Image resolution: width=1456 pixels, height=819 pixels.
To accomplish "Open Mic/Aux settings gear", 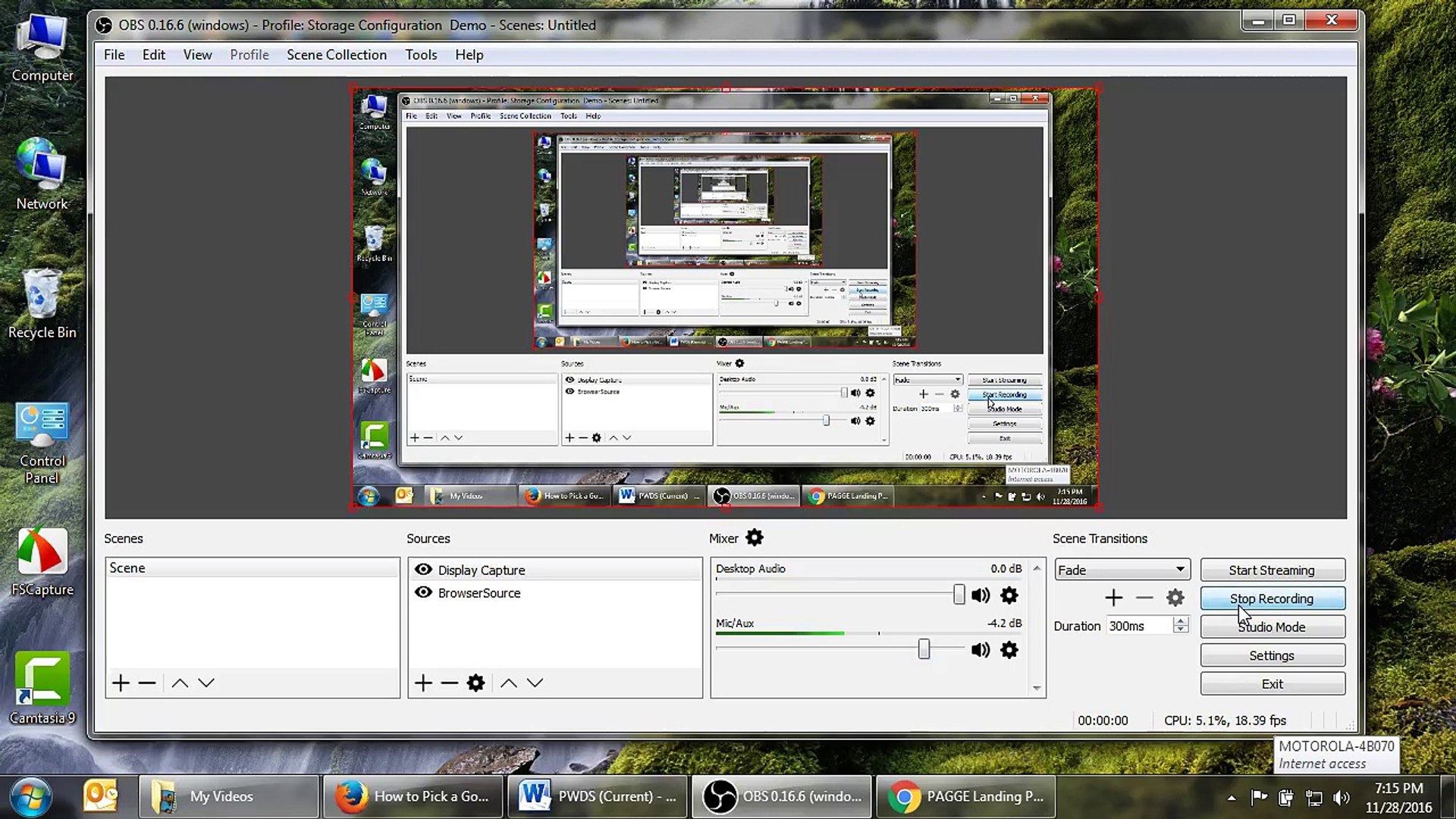I will 1009,650.
